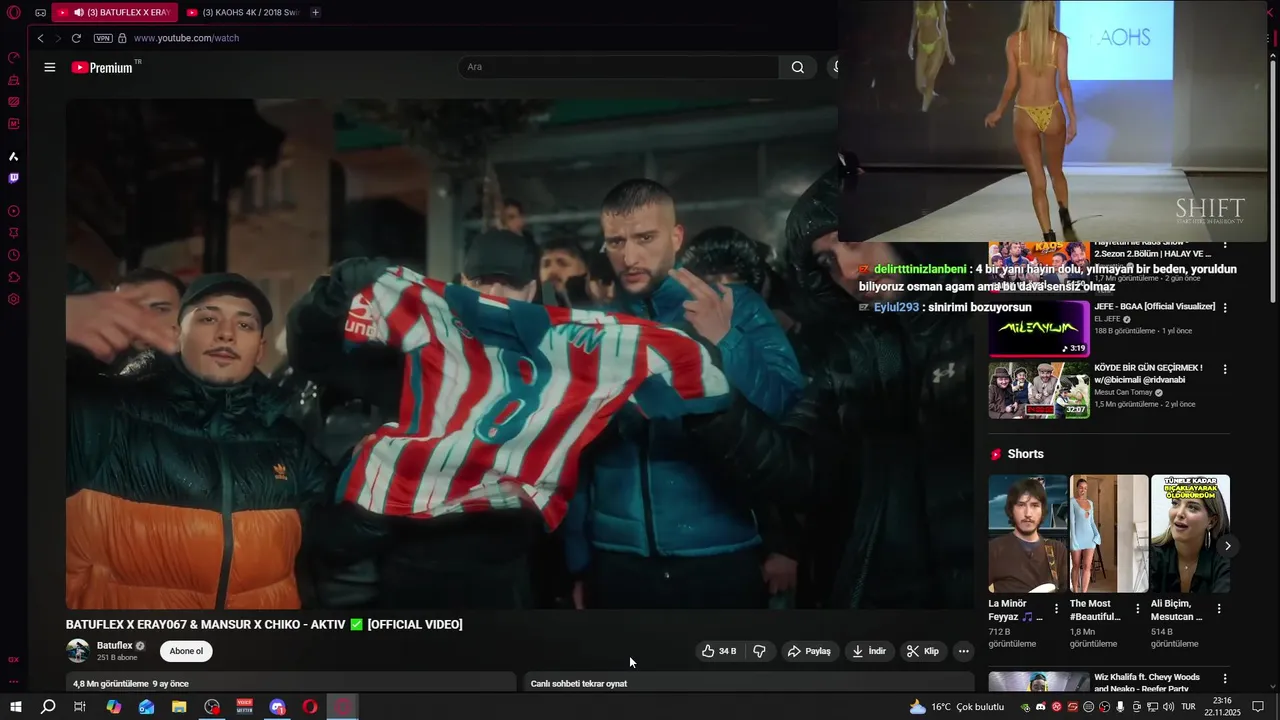Switch the TUR input language indicator

tap(1188, 707)
